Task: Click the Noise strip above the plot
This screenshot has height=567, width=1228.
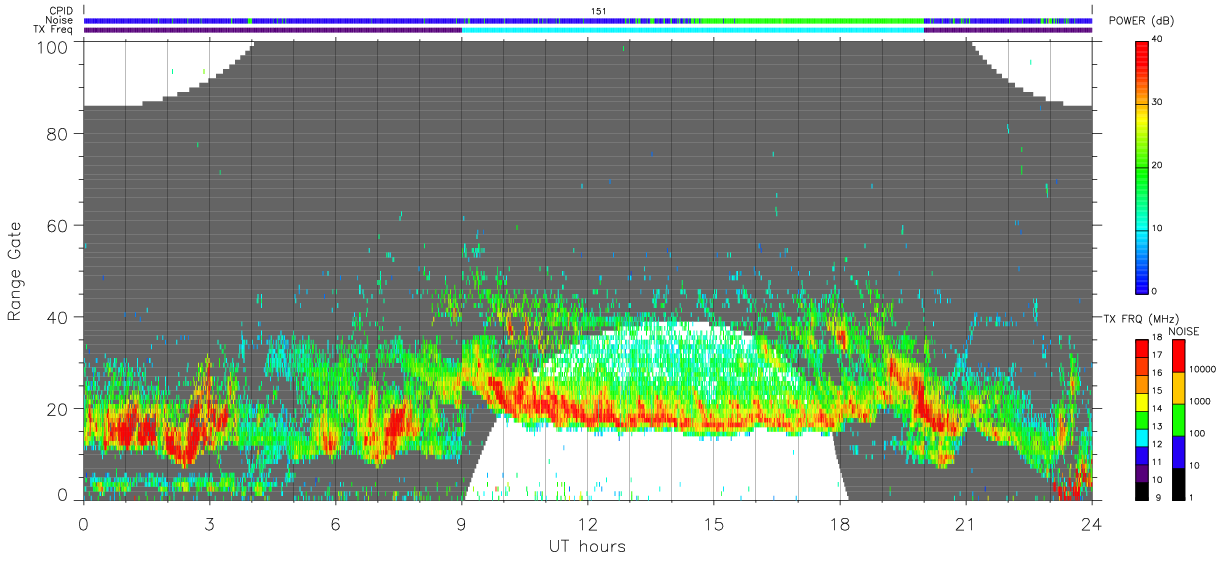Action: tap(588, 20)
